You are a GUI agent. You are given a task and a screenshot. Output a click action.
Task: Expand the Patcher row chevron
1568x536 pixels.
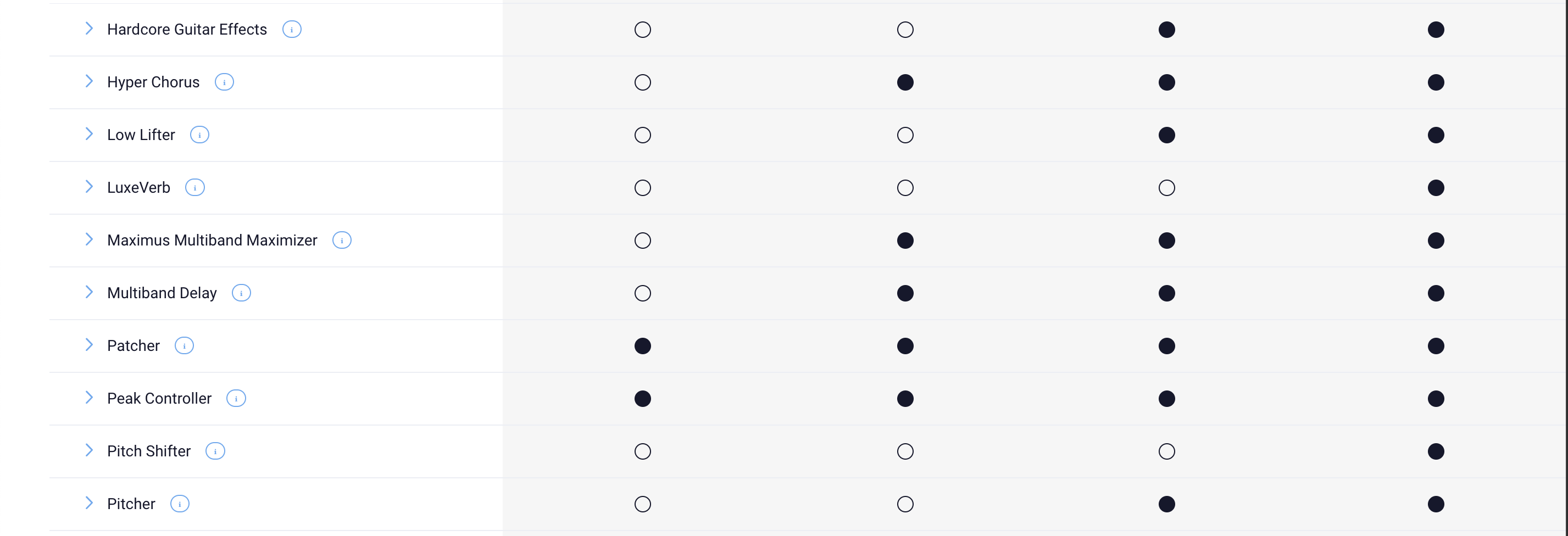tap(89, 345)
